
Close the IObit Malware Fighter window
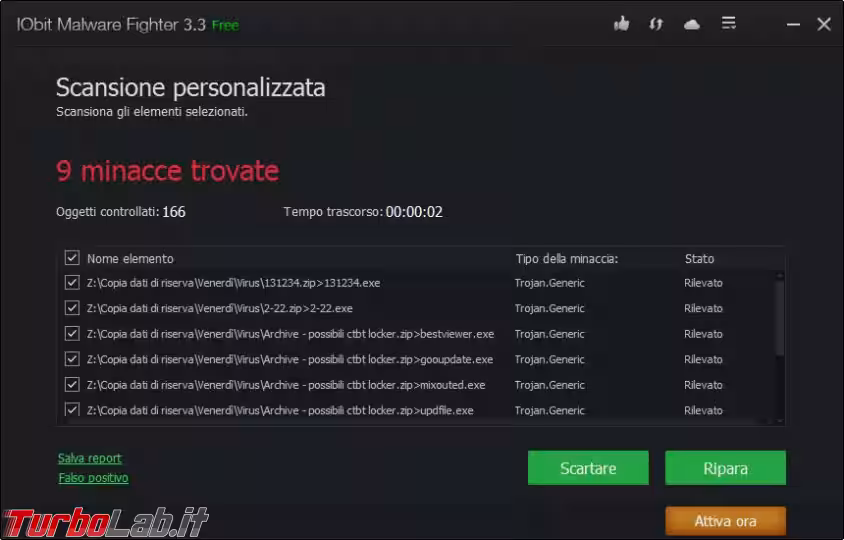coord(824,24)
